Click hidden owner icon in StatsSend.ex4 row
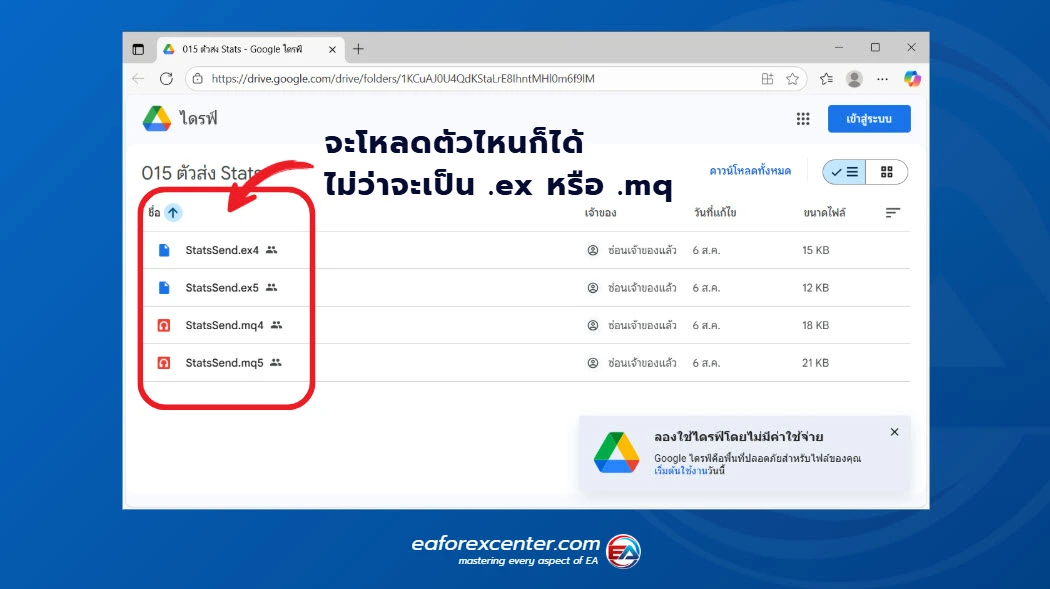 click(x=593, y=250)
